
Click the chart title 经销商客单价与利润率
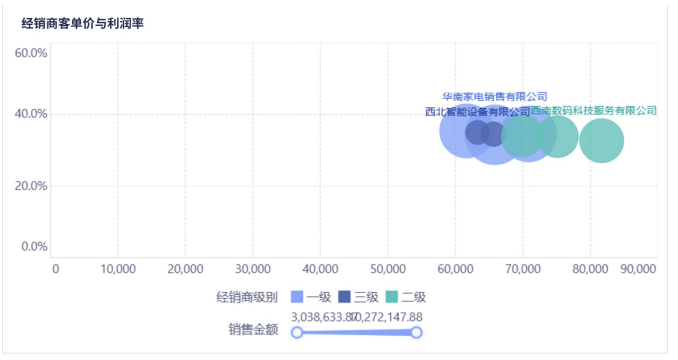pyautogui.click(x=83, y=23)
